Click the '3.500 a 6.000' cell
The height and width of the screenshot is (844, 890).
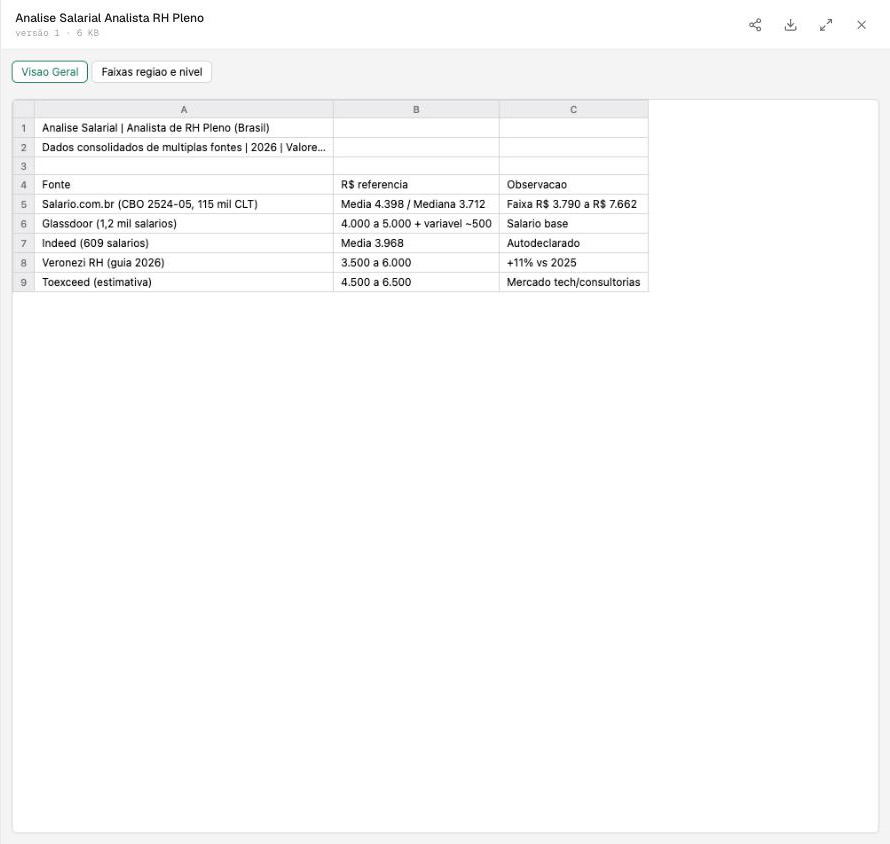pos(416,263)
